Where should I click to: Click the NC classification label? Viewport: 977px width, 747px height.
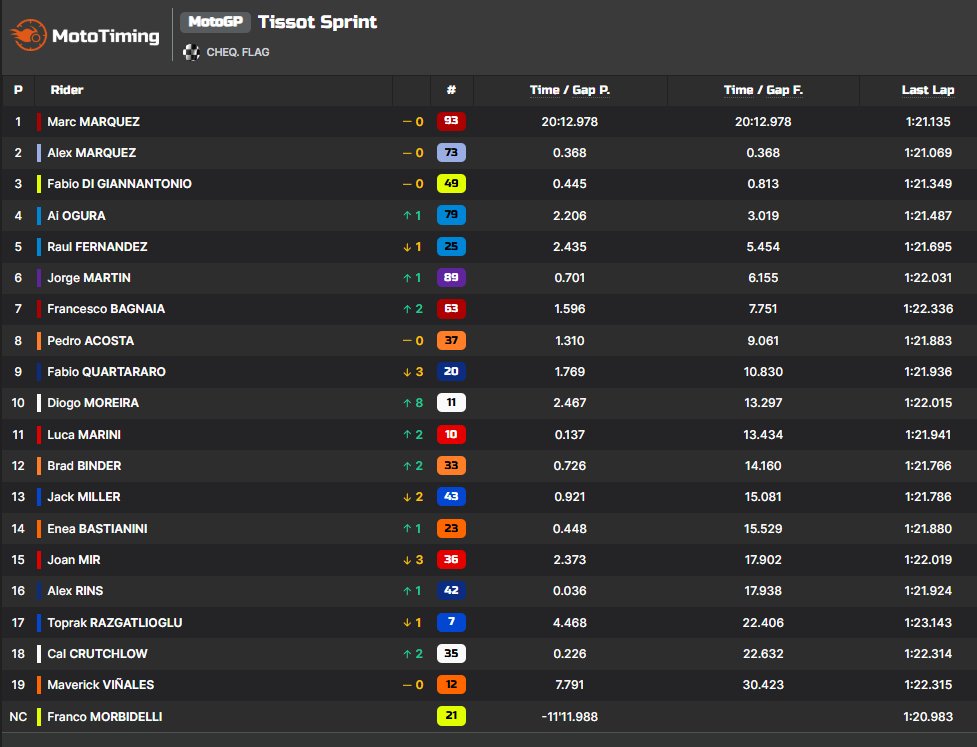point(18,716)
